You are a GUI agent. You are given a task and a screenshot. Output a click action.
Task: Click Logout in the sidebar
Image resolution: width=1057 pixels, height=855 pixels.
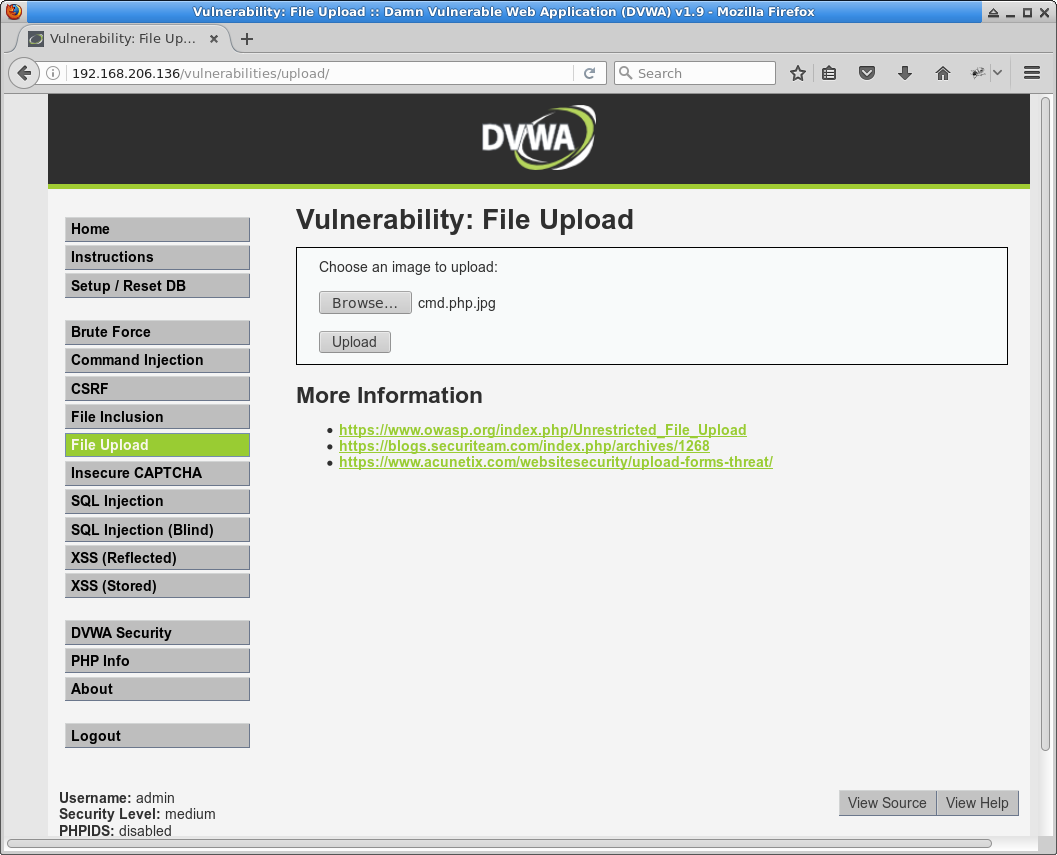click(x=157, y=736)
